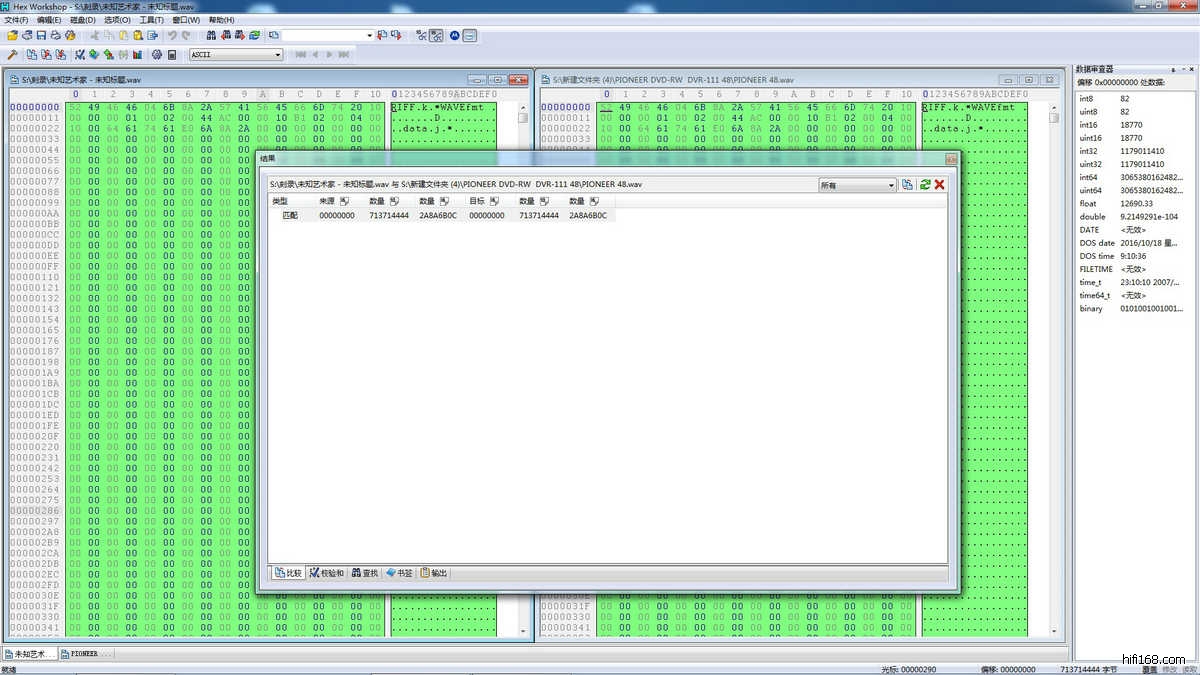Screen dimensions: 1200x675
Task: Select the PIONEER document tab at bottom
Action: 85,654
